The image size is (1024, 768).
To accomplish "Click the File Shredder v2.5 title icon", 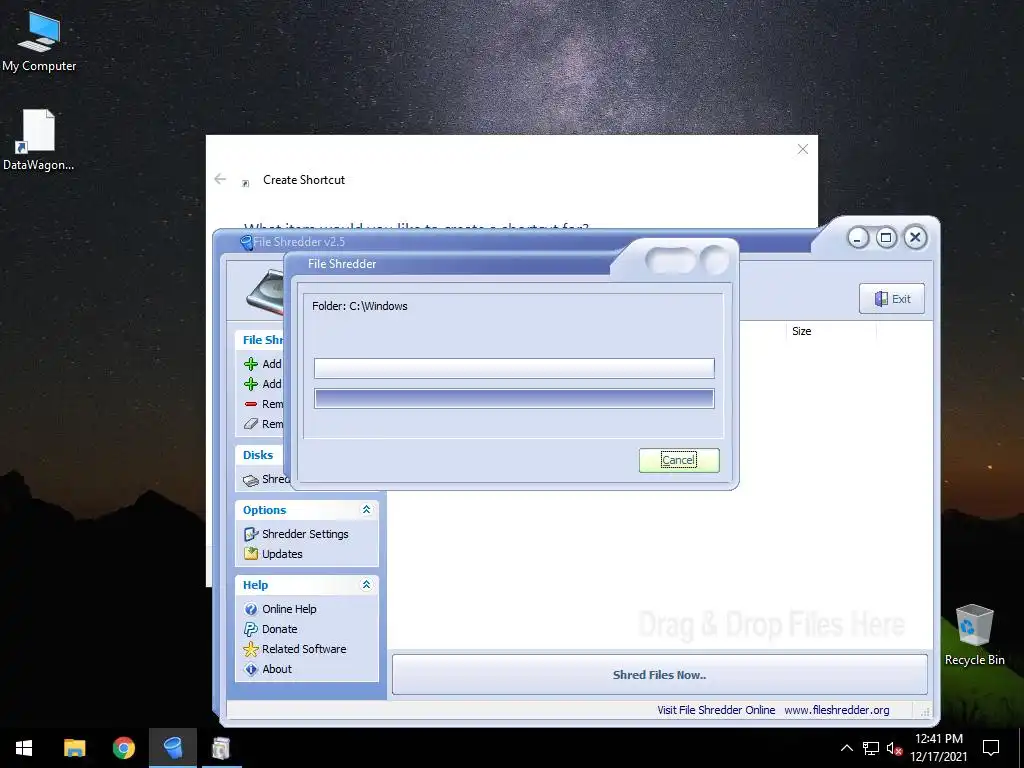I will [x=246, y=242].
